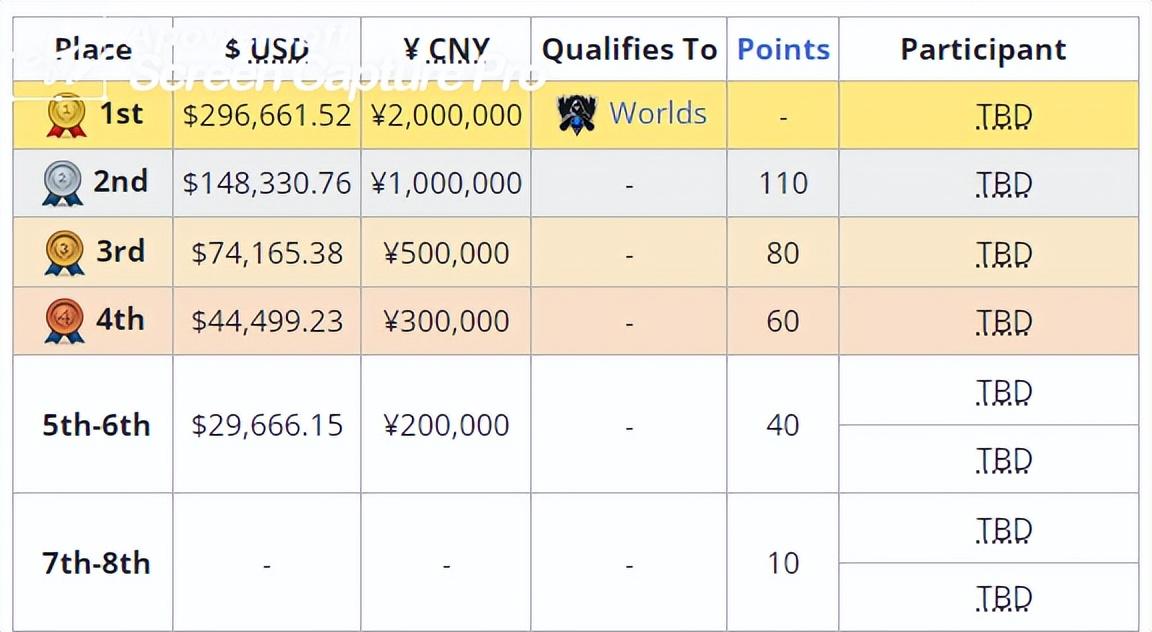1152x632 pixels.
Task: Click the 5th-6th place cell
Action: pyautogui.click(x=96, y=425)
